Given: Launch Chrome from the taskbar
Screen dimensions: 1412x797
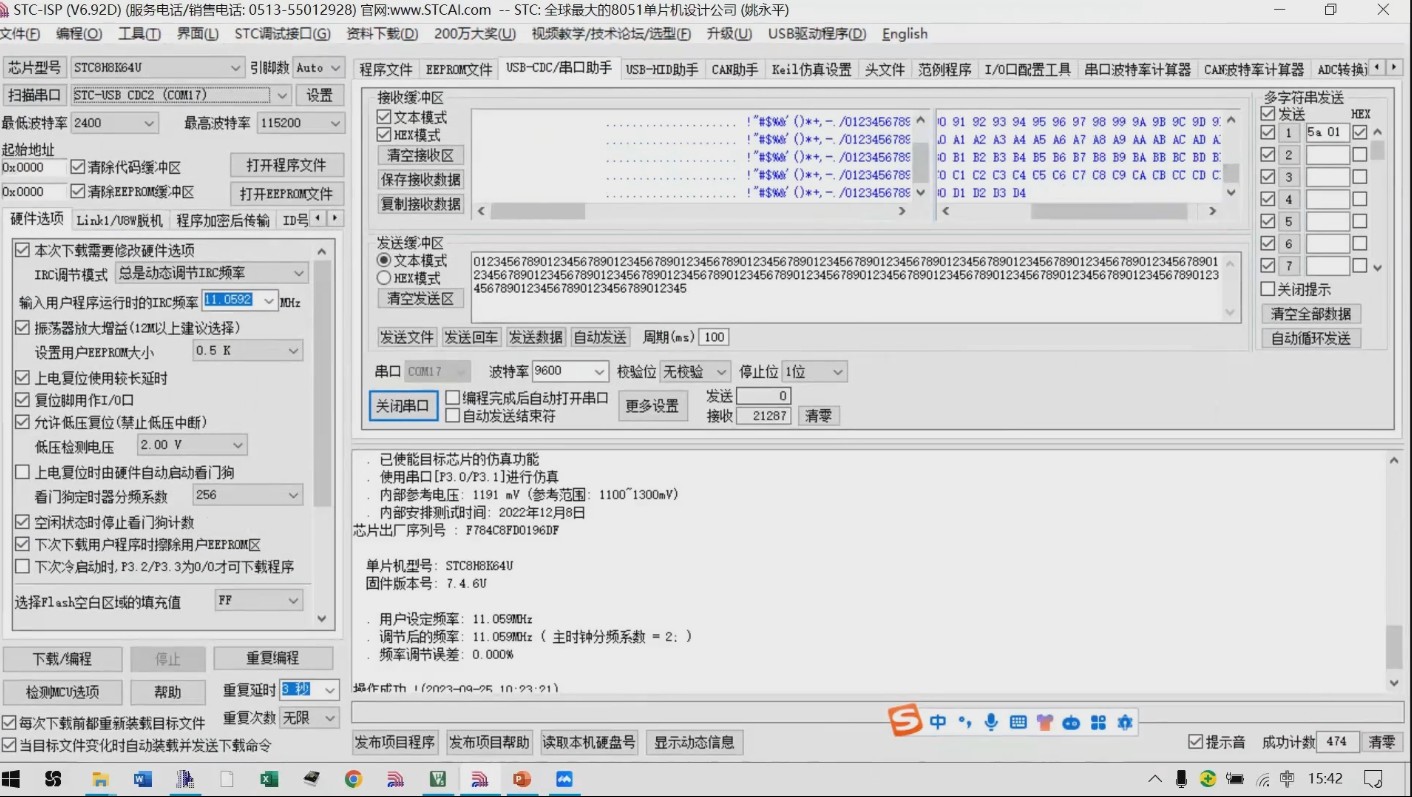Looking at the screenshot, I should pos(352,778).
